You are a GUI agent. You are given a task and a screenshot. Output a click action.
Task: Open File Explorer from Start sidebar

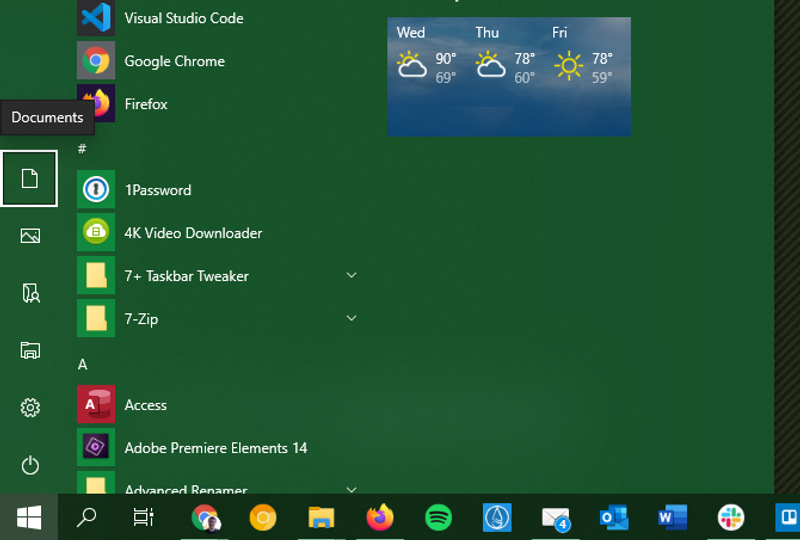30,350
